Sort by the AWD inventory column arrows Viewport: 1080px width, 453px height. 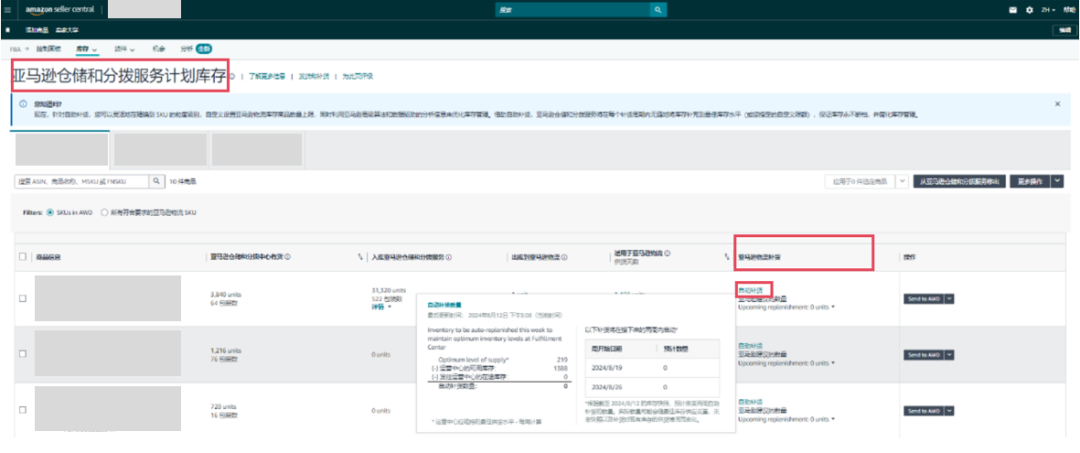coord(360,257)
